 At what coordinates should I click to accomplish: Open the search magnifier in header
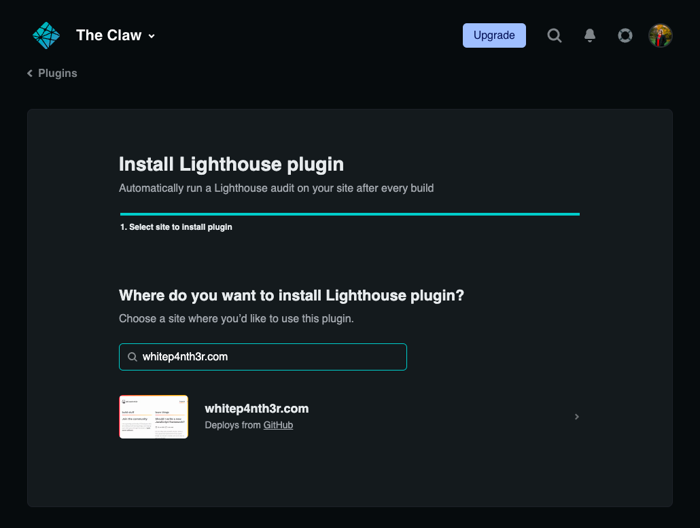554,35
